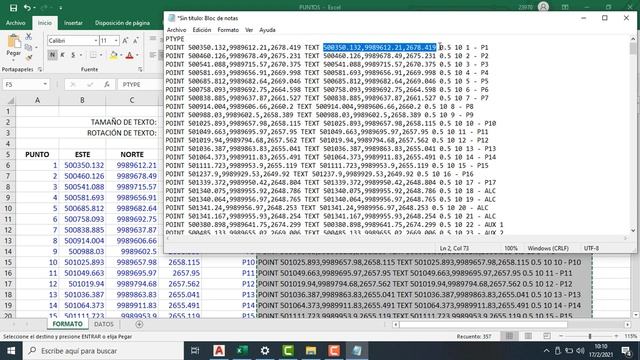Image resolution: width=640 pixels, height=360 pixels.
Task: Cut selection with the scissors icon
Action: (29, 37)
